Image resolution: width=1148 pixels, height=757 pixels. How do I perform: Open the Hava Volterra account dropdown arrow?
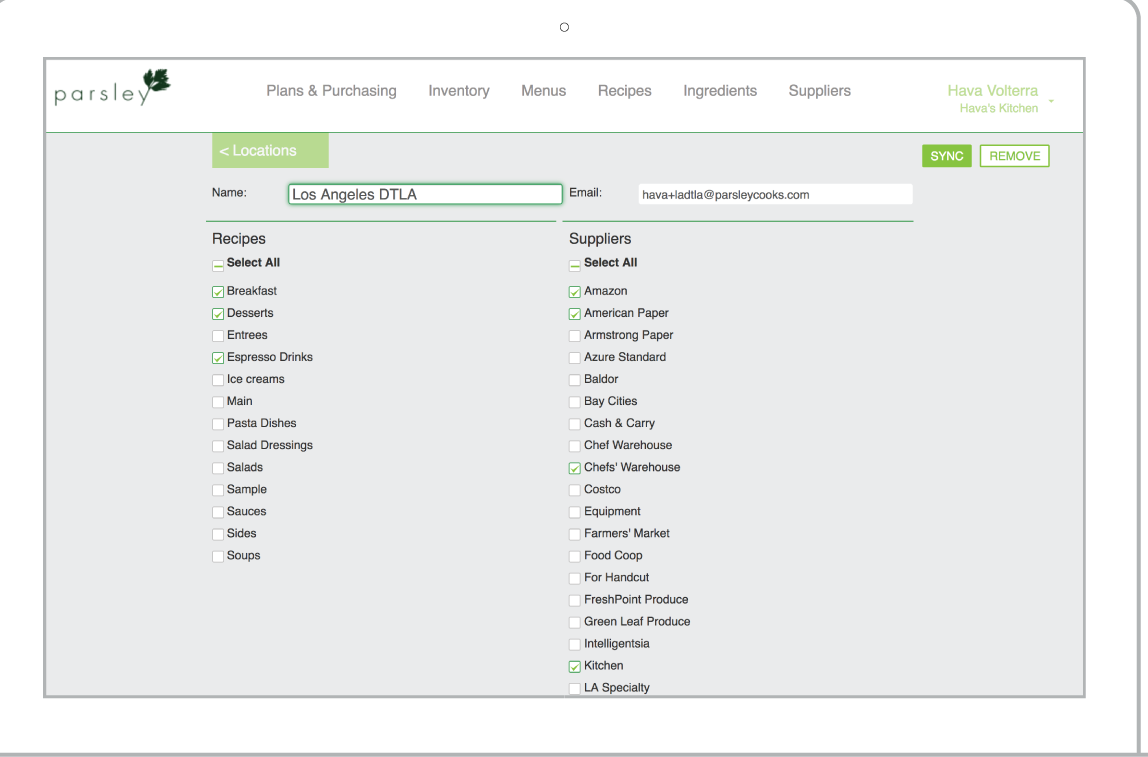(x=1051, y=101)
